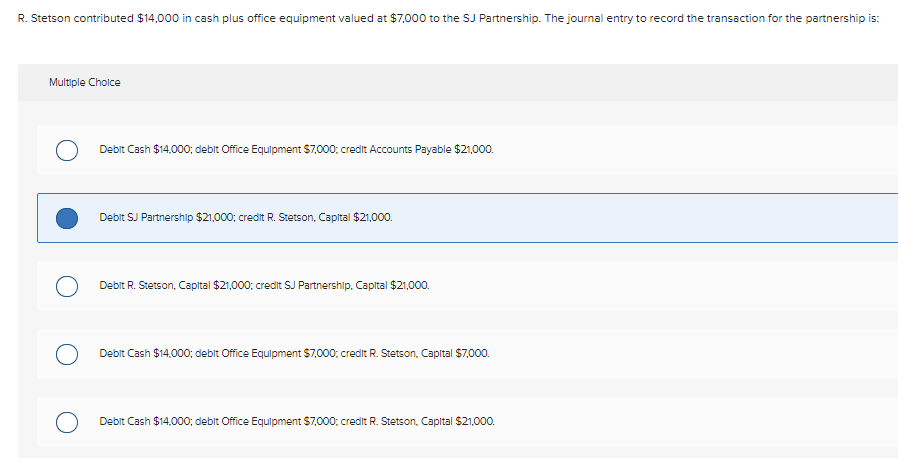Click answer text ending with 'Capital $7,000'

tap(294, 353)
